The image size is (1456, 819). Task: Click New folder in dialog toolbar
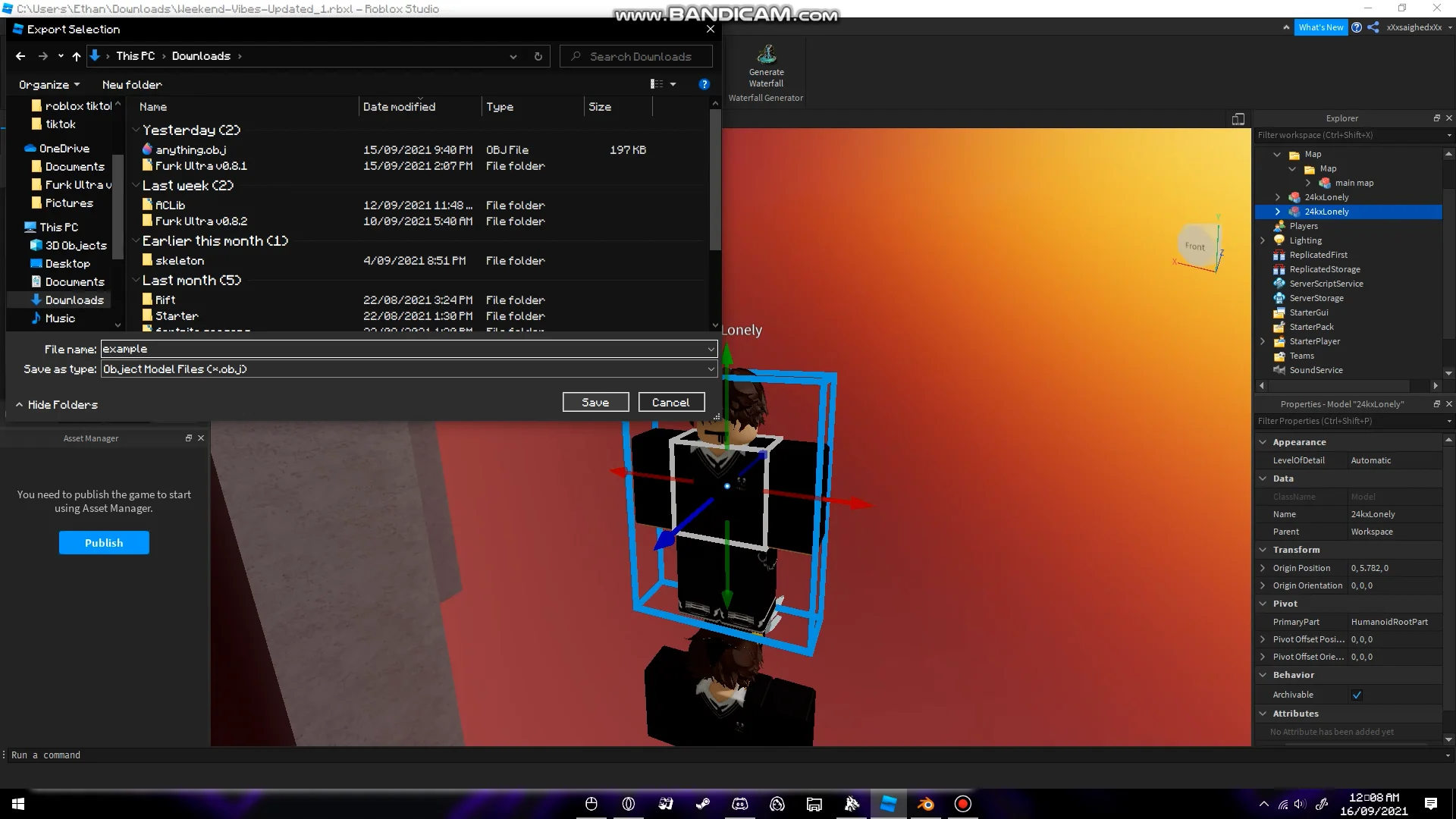coord(132,85)
